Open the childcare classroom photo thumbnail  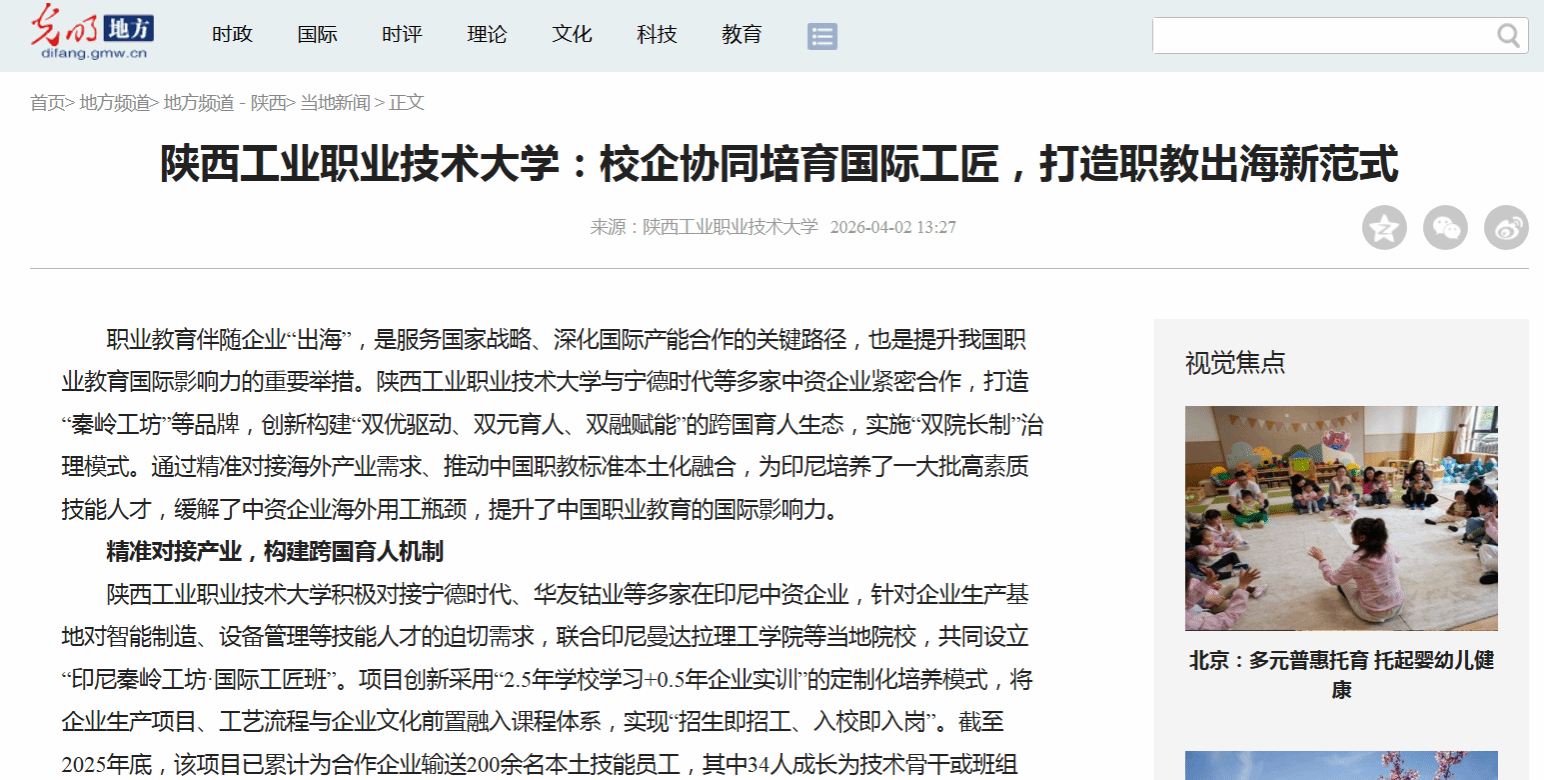click(1341, 518)
